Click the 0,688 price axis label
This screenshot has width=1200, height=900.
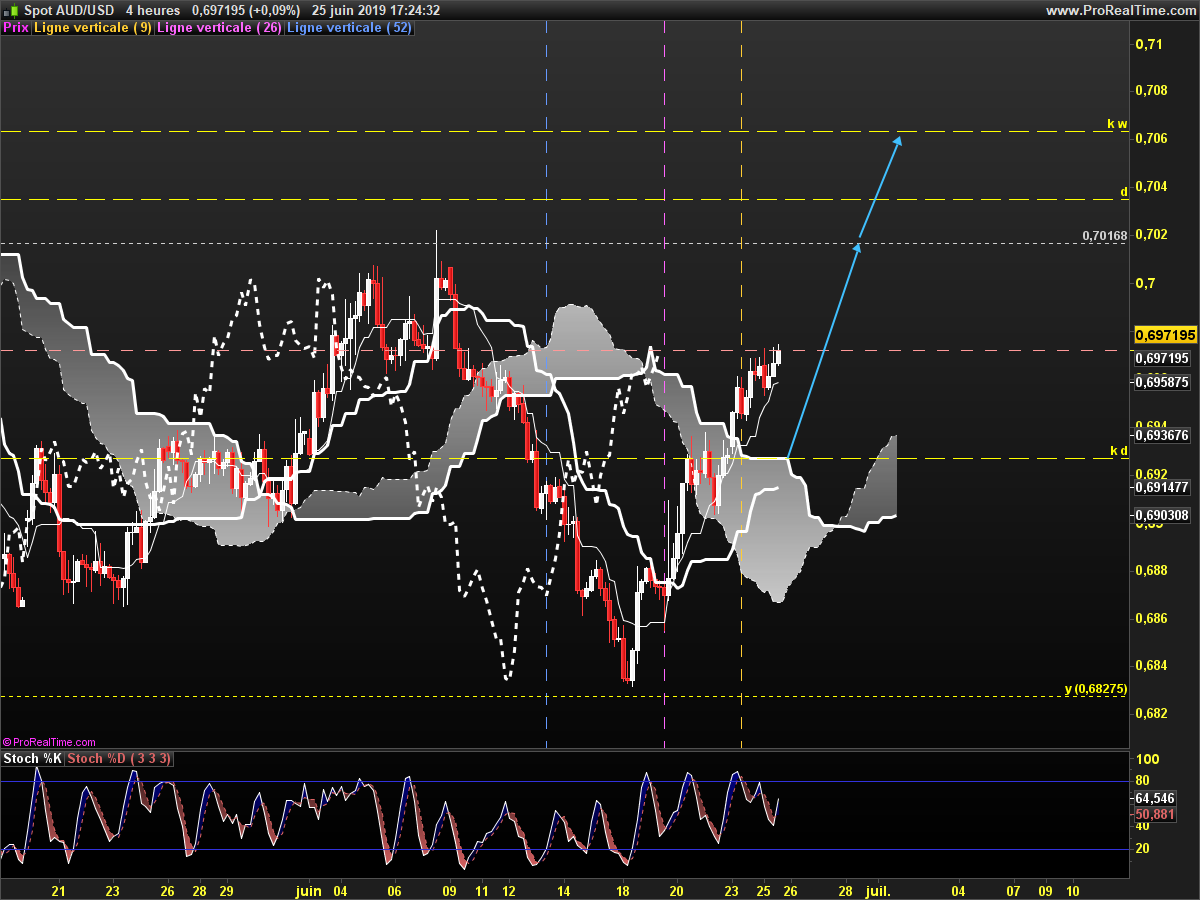[1153, 570]
